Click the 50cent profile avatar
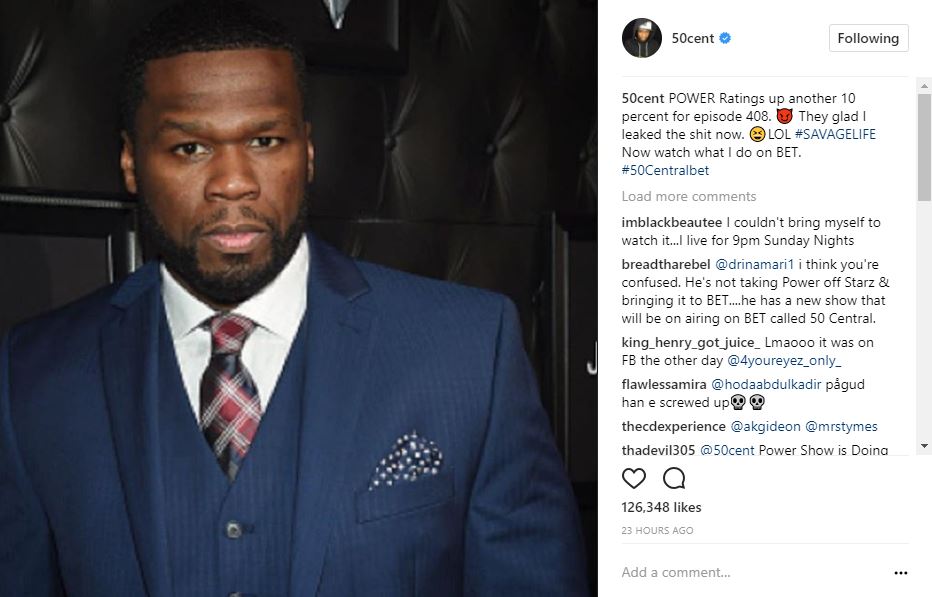This screenshot has width=932, height=597. tap(642, 38)
